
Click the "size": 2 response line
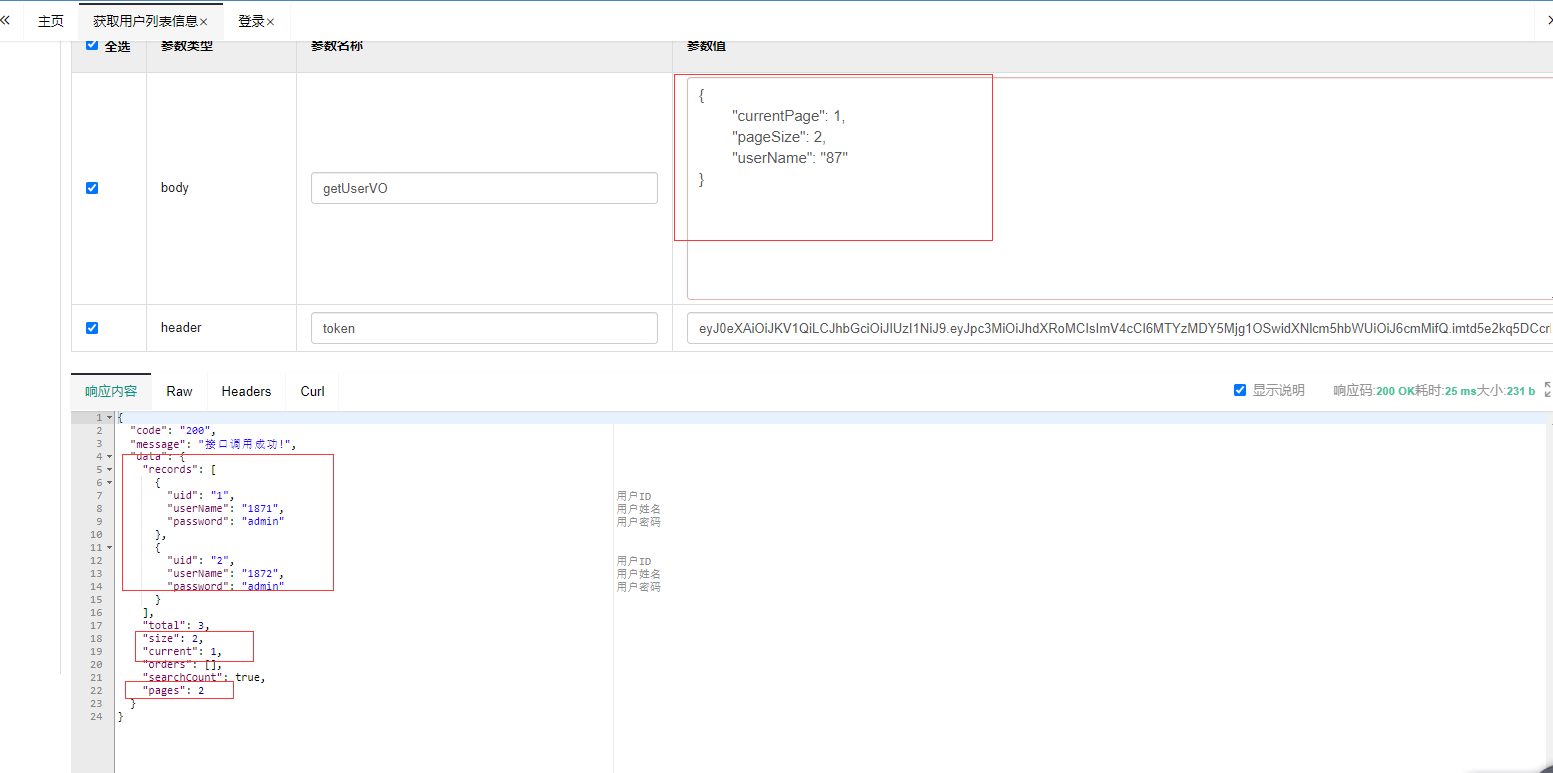[173, 638]
